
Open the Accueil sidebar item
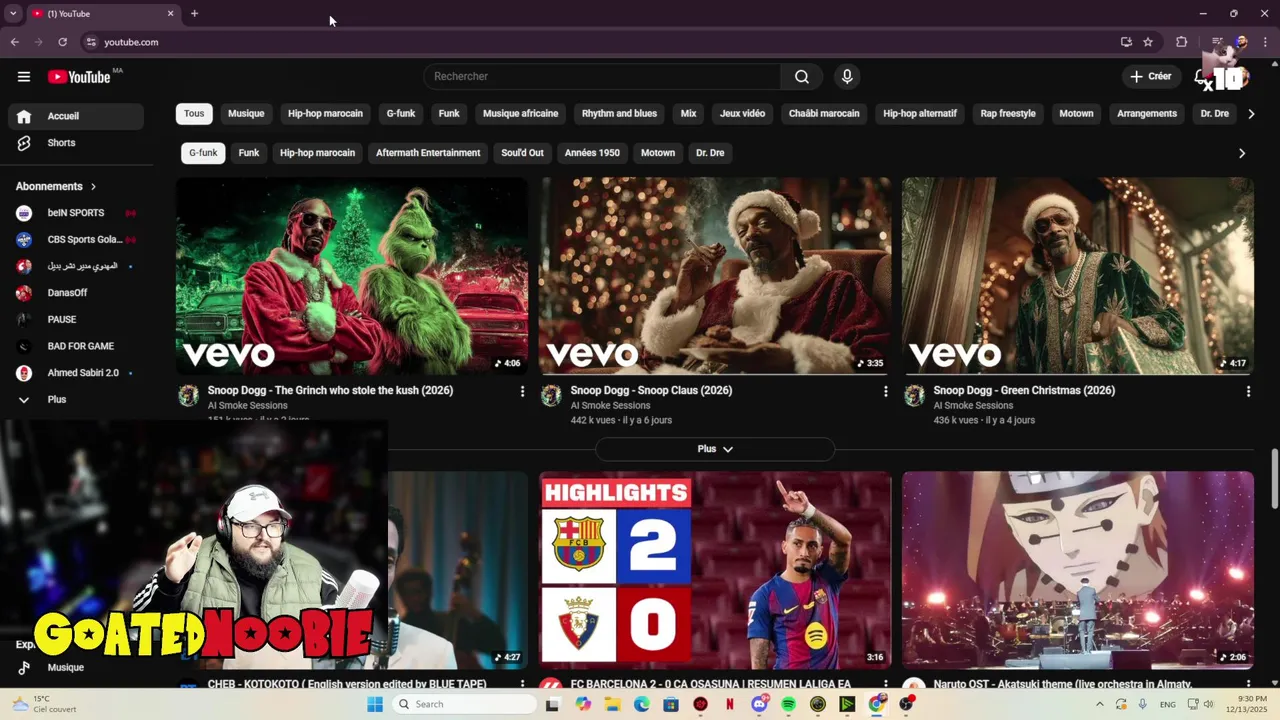pyautogui.click(x=76, y=116)
